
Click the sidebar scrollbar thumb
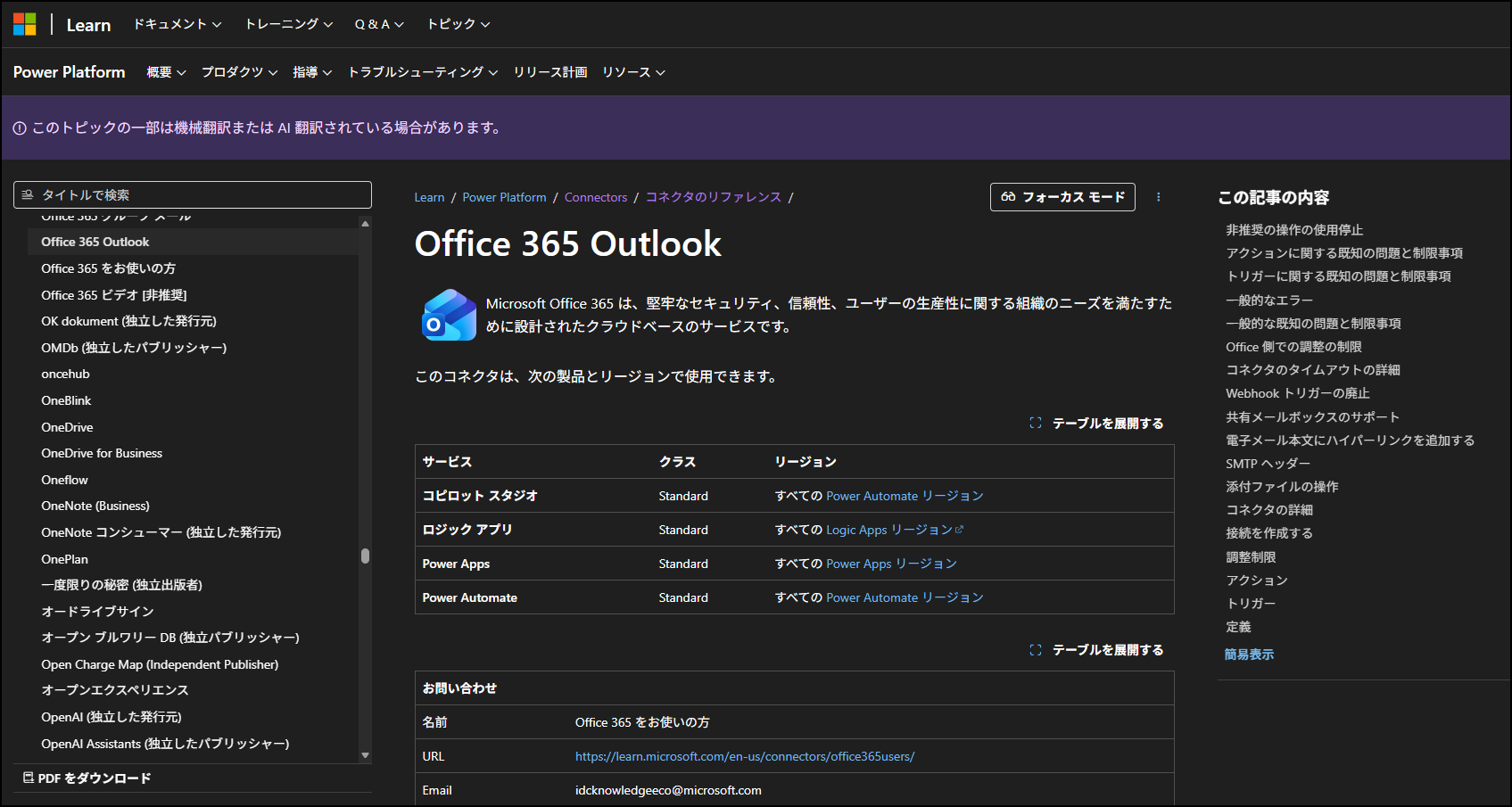365,556
